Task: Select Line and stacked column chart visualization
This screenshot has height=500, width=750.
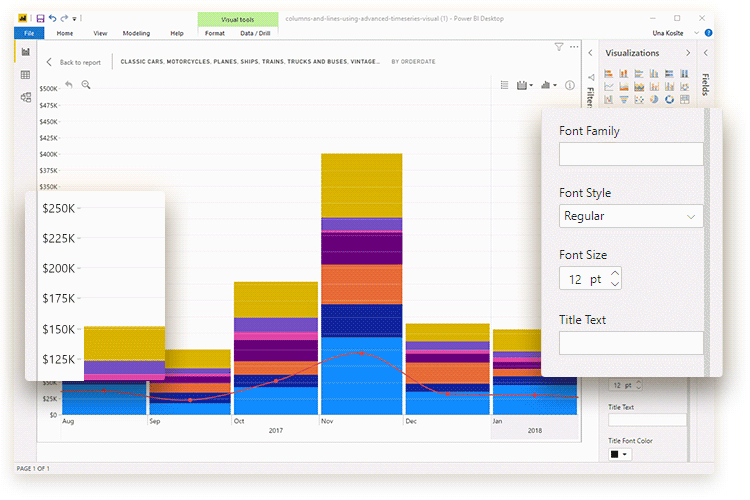Action: click(654, 86)
